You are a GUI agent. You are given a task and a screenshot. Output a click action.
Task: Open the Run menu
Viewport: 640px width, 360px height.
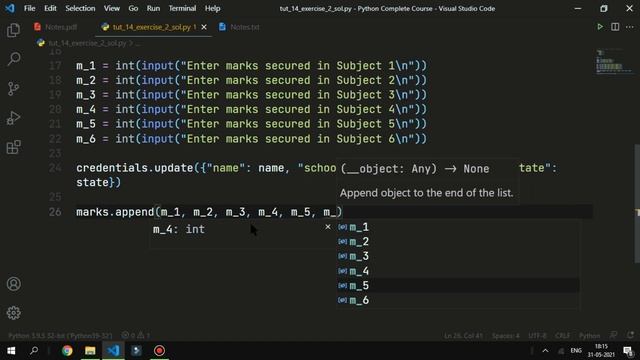[x=153, y=8]
